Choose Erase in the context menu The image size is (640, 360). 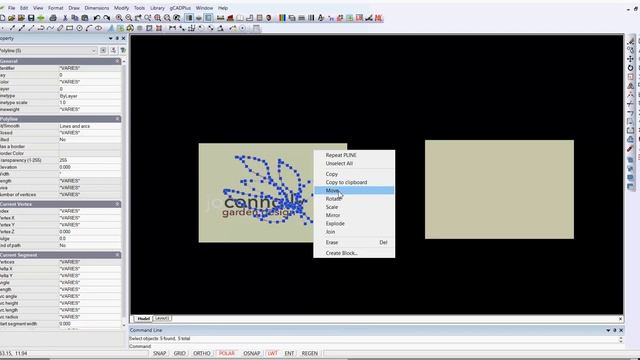(x=354, y=242)
